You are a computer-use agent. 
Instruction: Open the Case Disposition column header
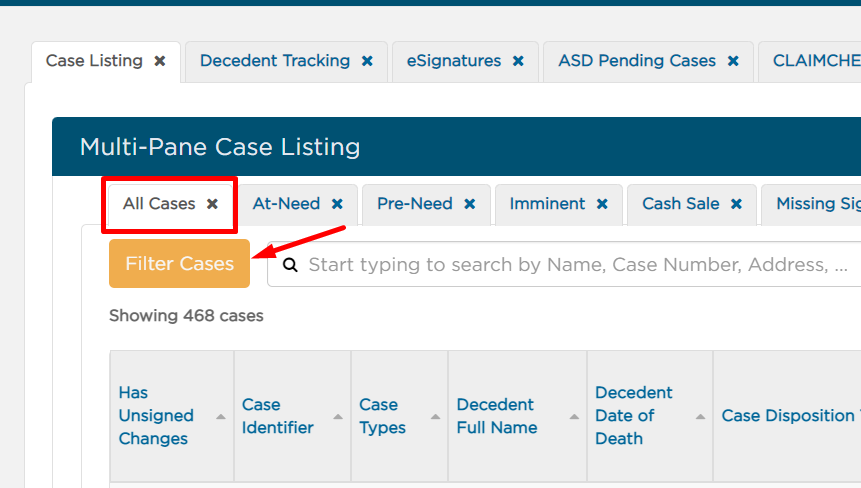[x=788, y=416]
